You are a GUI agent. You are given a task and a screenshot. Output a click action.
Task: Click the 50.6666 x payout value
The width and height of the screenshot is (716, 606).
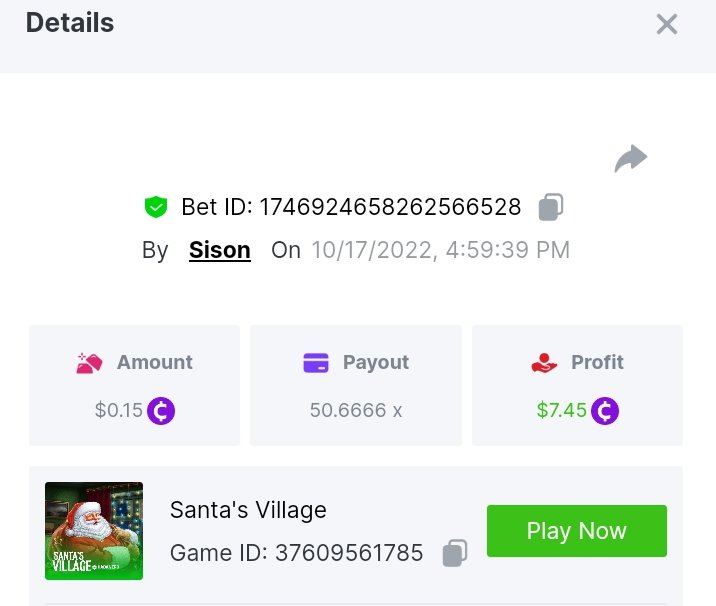coord(356,411)
